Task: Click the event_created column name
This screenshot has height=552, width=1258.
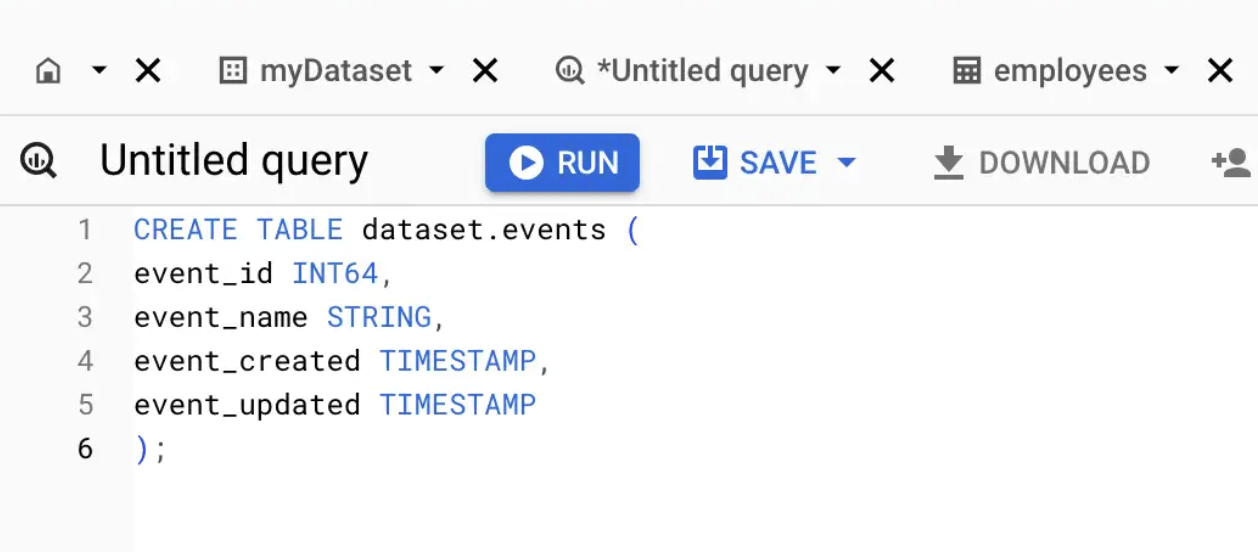Action: [x=247, y=361]
